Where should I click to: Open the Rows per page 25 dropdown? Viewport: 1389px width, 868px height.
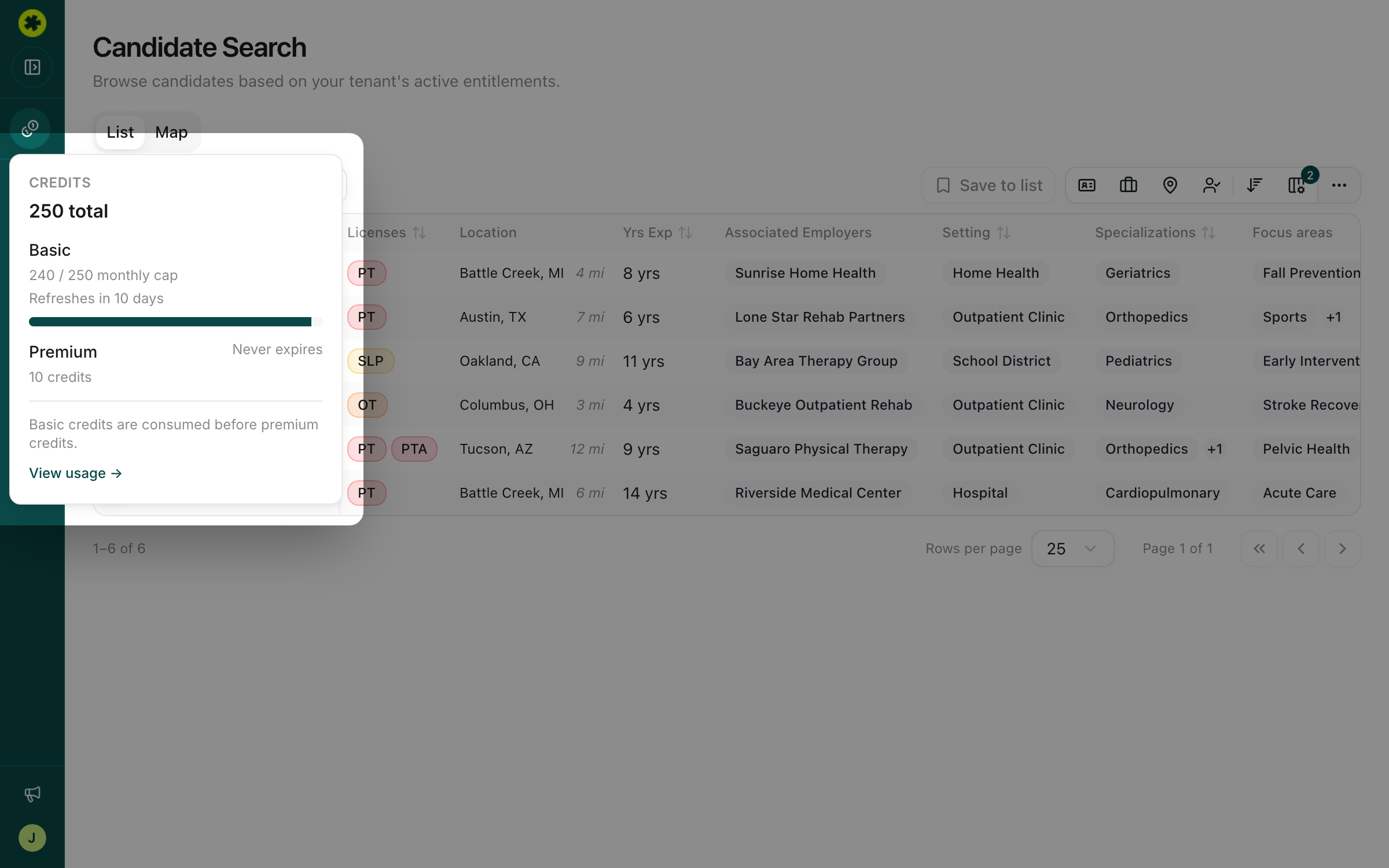[1072, 549]
